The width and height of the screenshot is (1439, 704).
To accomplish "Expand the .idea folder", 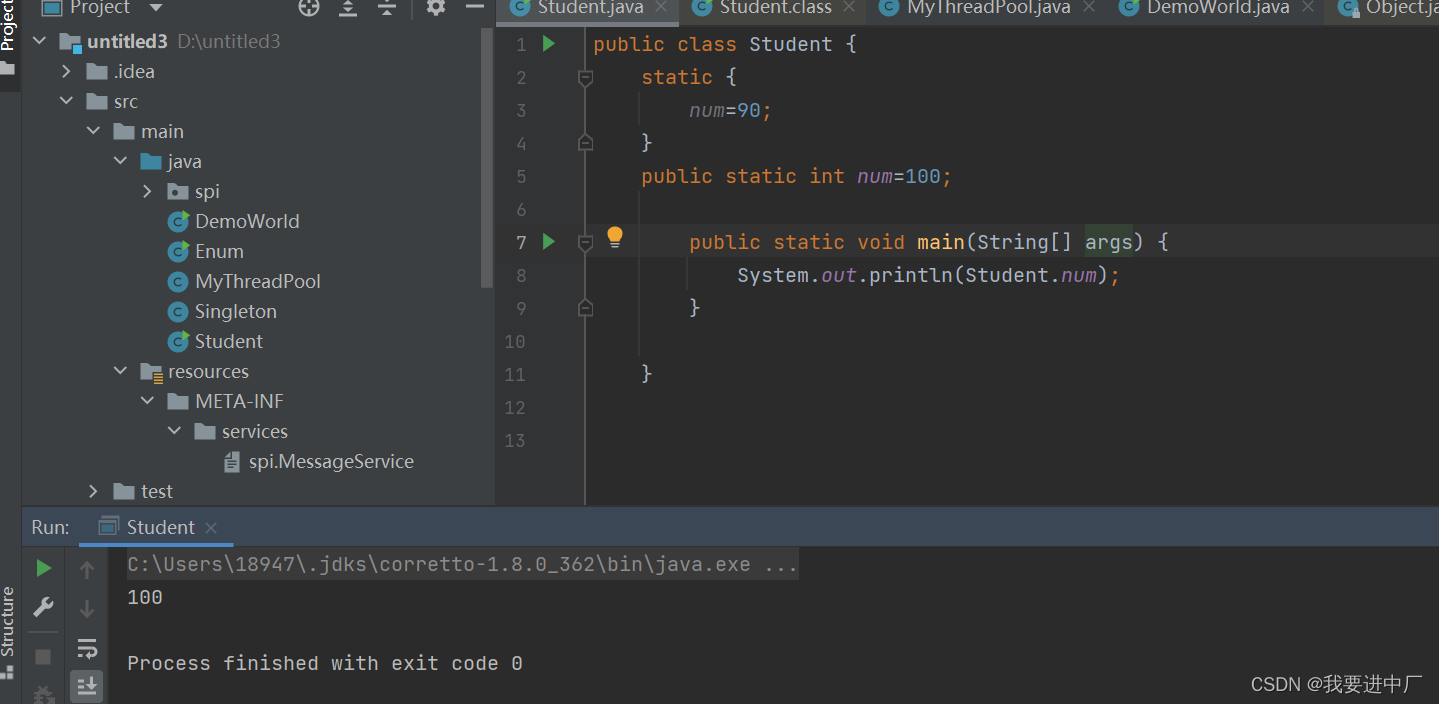I will pos(67,72).
